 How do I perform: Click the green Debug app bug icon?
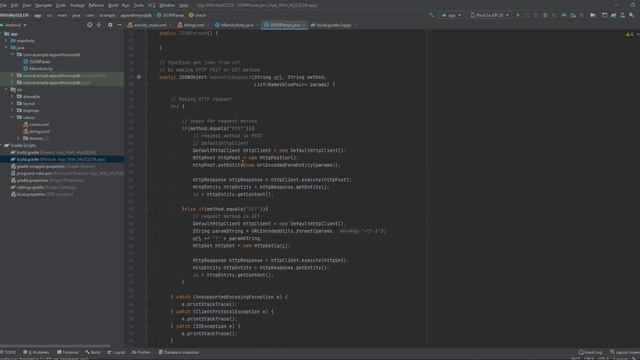click(x=545, y=15)
